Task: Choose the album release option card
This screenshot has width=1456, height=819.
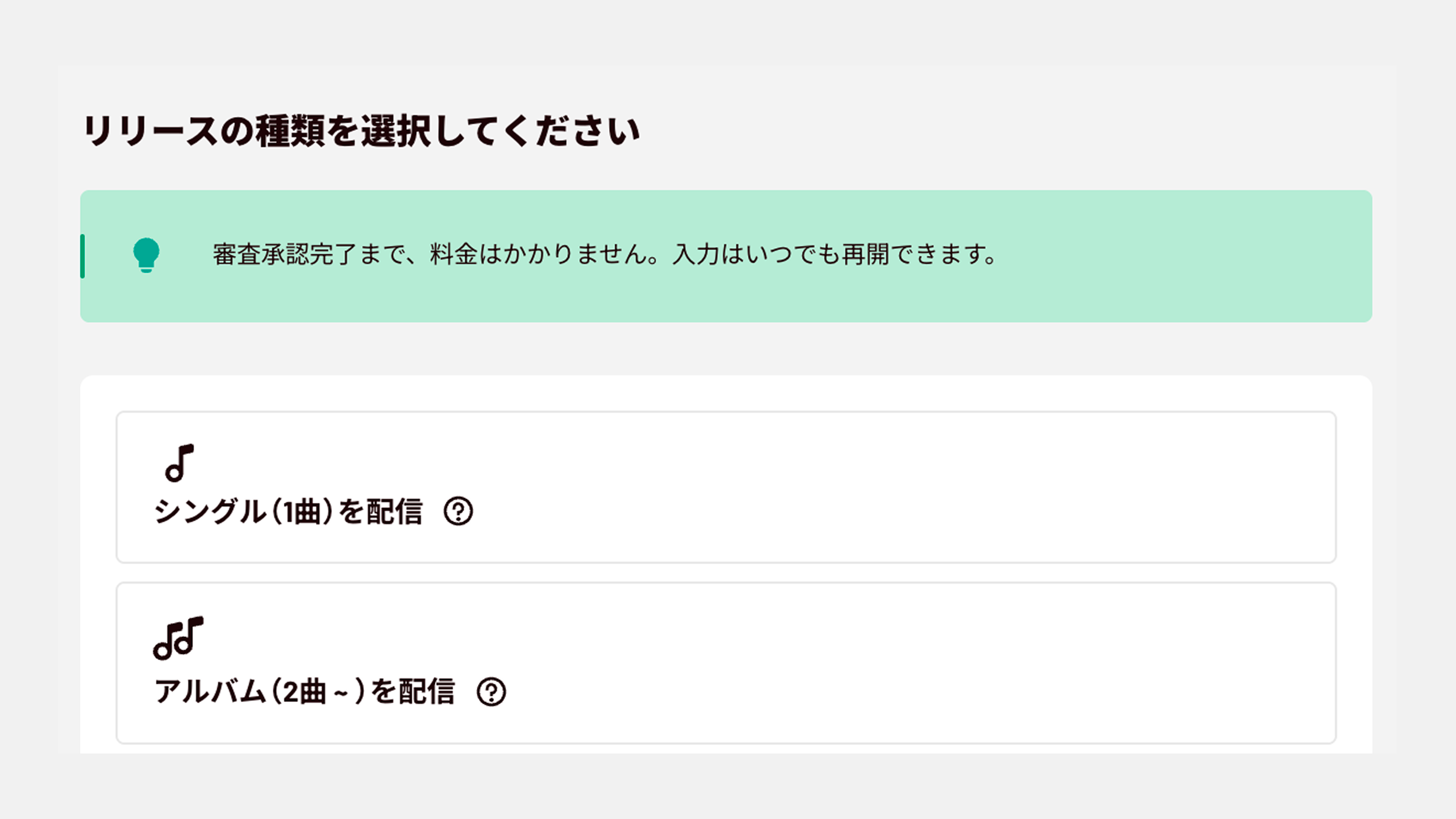Action: 726,663
